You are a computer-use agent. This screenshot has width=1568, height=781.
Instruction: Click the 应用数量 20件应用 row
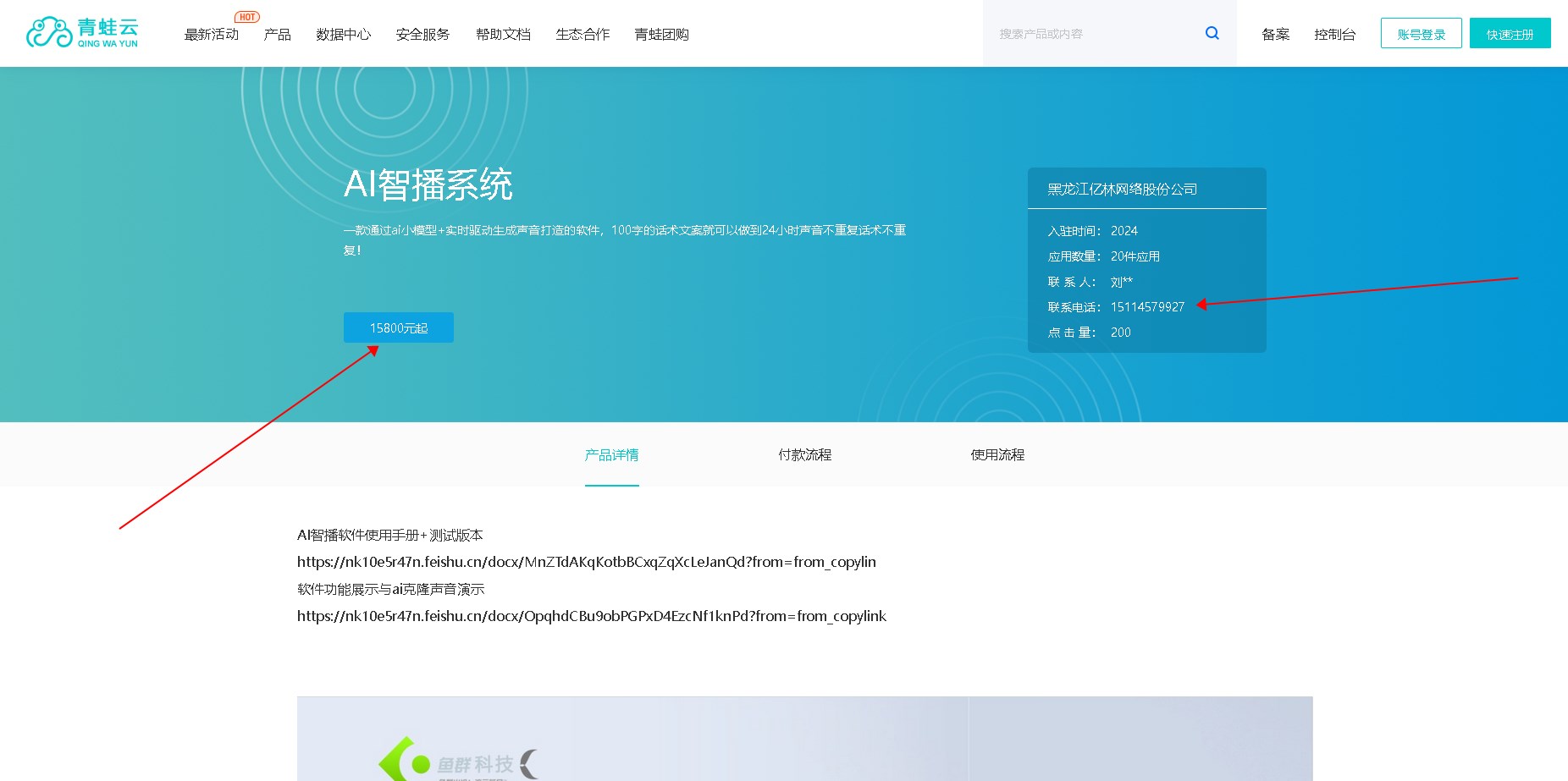pyautogui.click(x=1103, y=256)
